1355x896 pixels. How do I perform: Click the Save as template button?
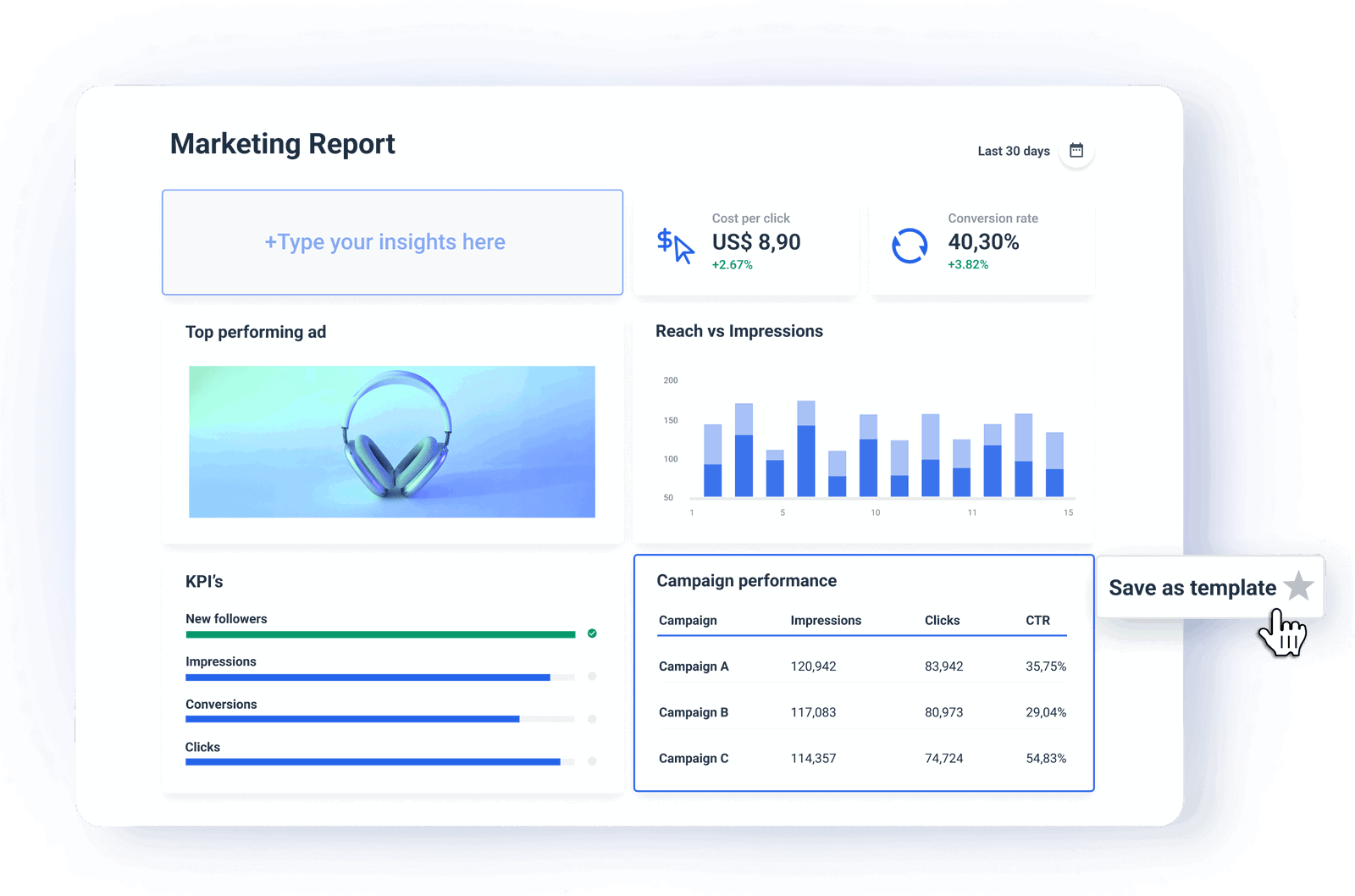(1194, 588)
